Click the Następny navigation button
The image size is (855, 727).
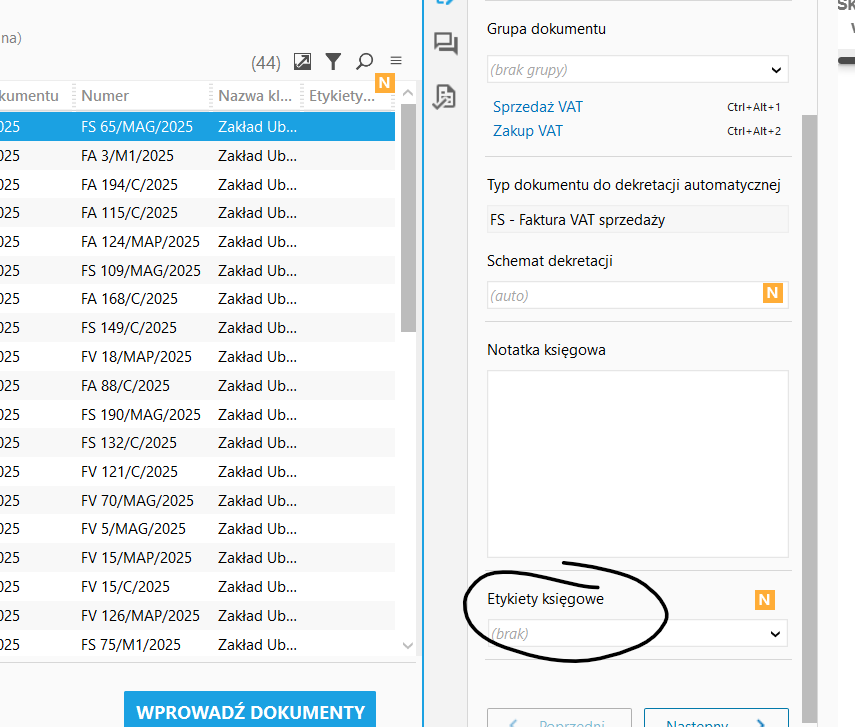click(x=716, y=721)
